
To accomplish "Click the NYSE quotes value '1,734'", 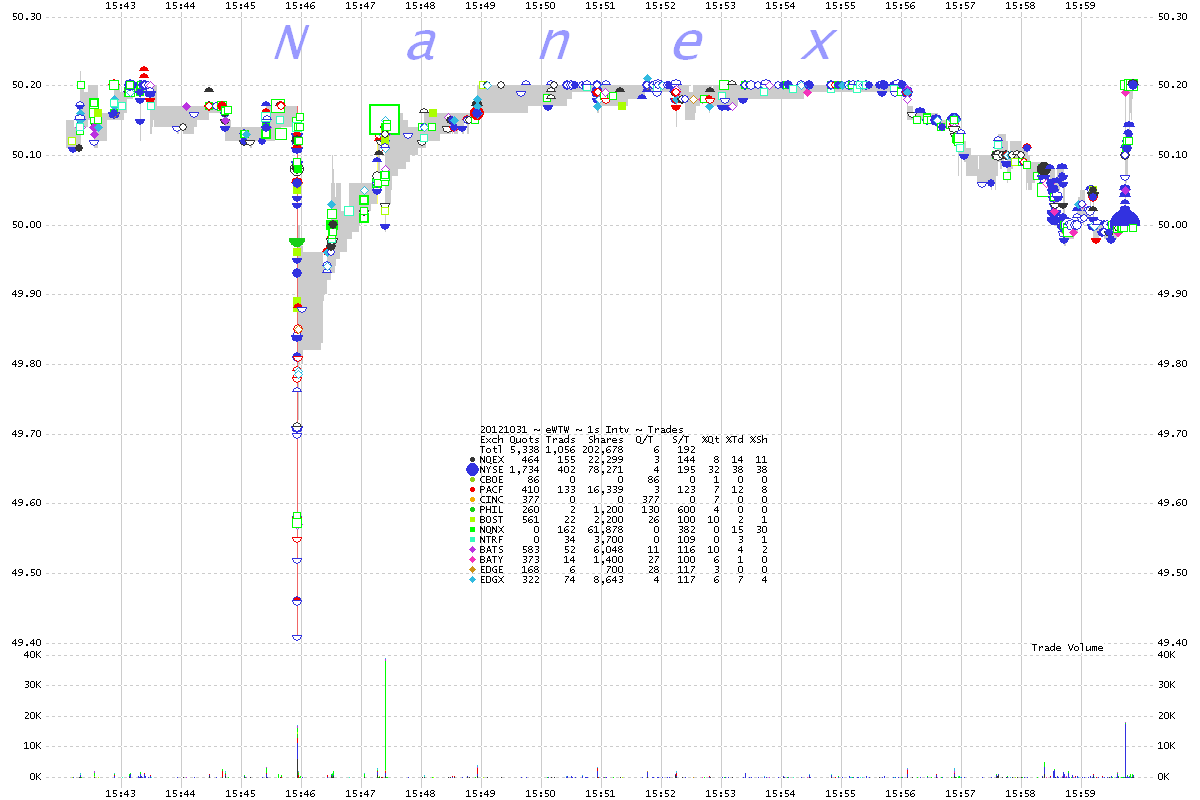I will pyautogui.click(x=525, y=469).
